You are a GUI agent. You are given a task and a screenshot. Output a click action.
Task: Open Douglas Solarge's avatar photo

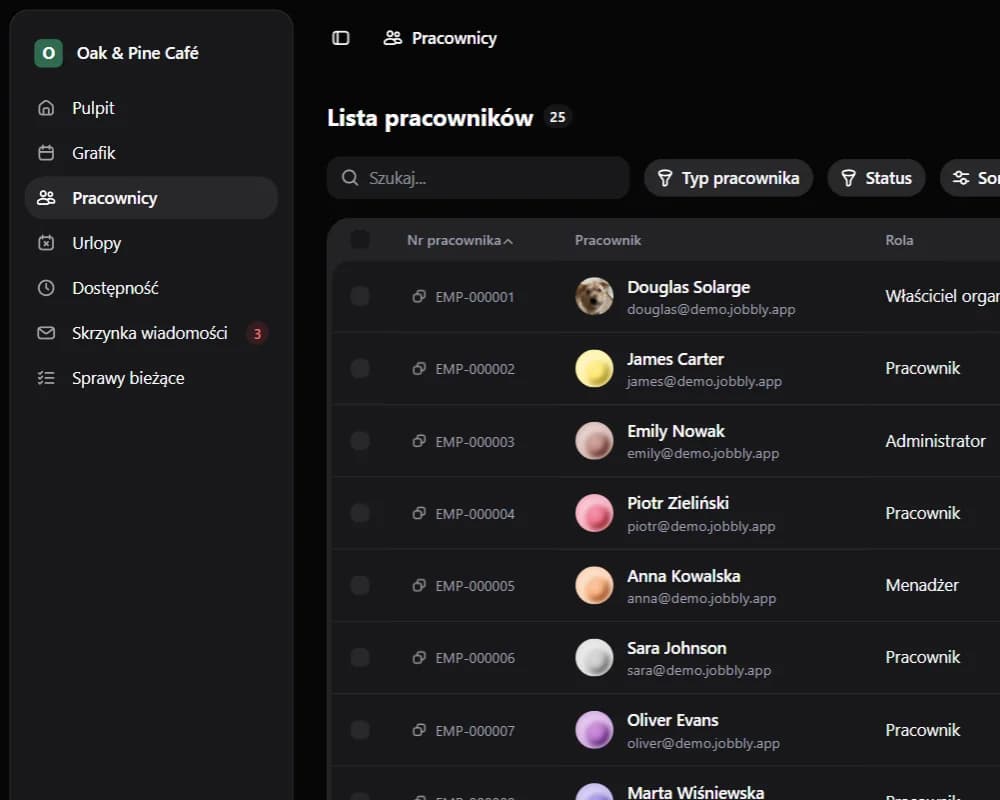click(594, 296)
